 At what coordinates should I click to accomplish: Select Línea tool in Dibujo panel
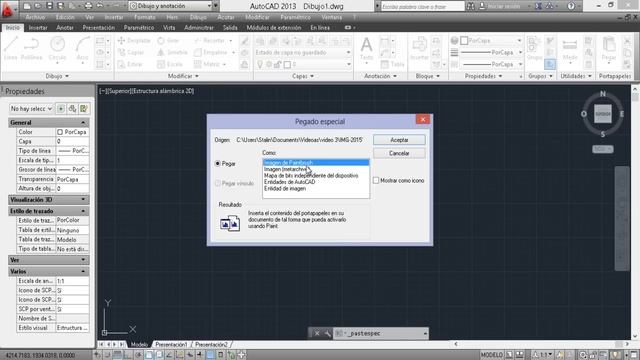[x=11, y=48]
